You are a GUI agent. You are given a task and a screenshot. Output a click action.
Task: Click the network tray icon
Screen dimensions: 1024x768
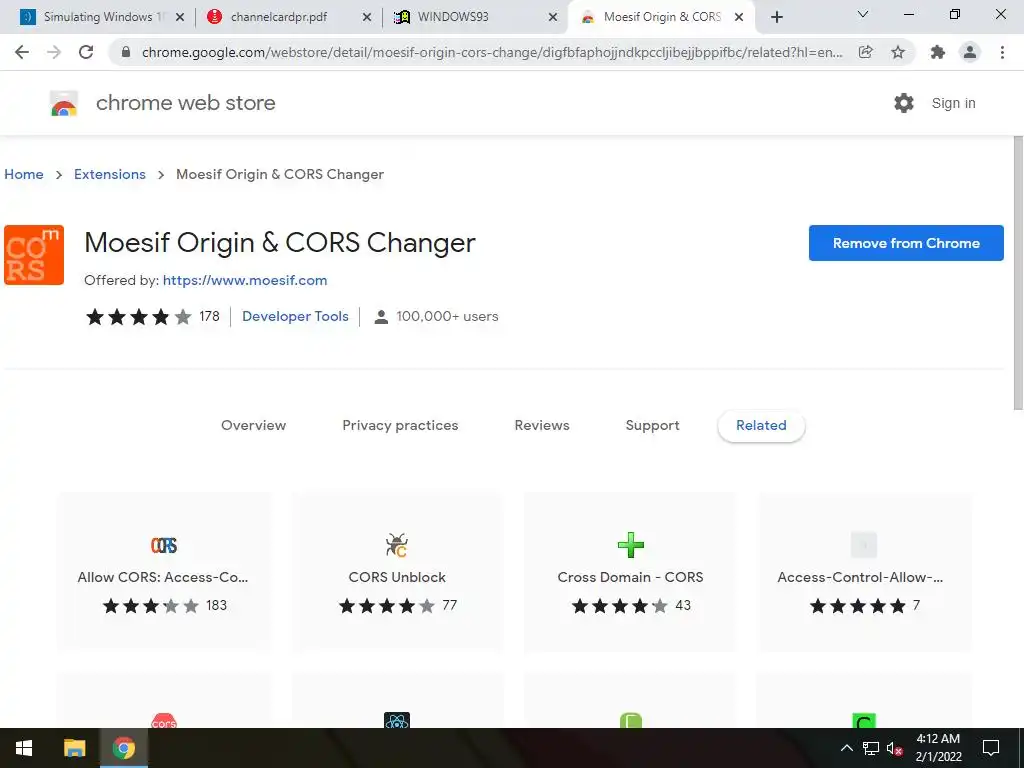point(871,748)
